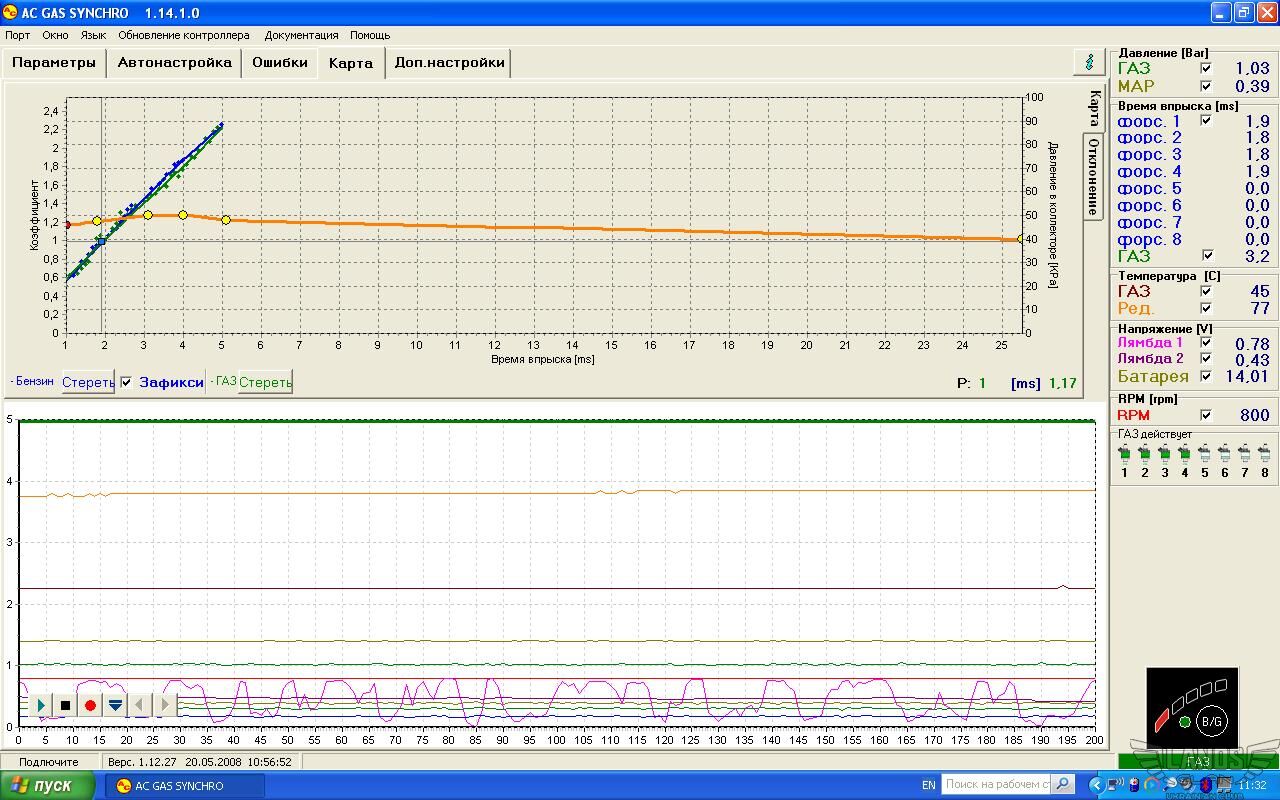Stop the oscilloscope with the black square
Screen dimensions: 1280x800
[66, 705]
